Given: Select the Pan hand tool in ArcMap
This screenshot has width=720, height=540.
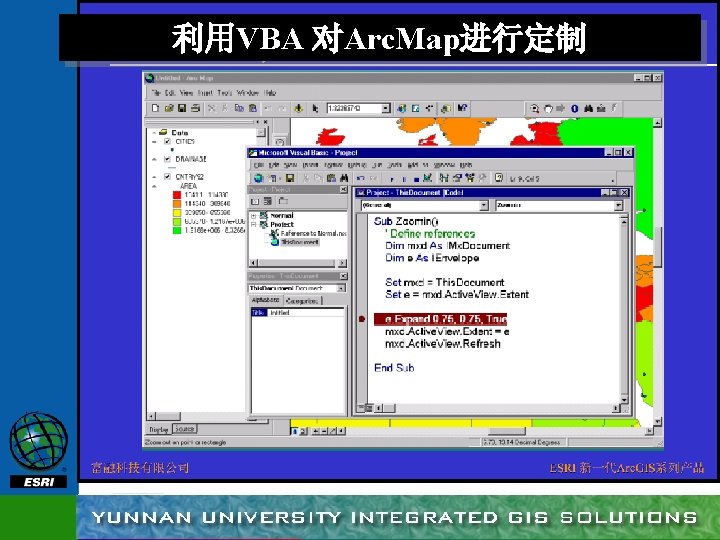Looking at the screenshot, I should click(x=548, y=108).
